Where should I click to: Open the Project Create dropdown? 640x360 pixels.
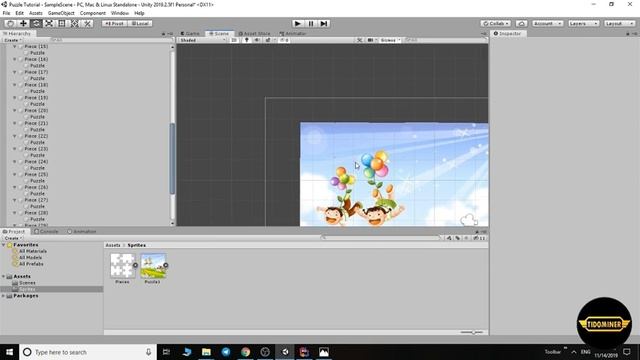tap(13, 238)
